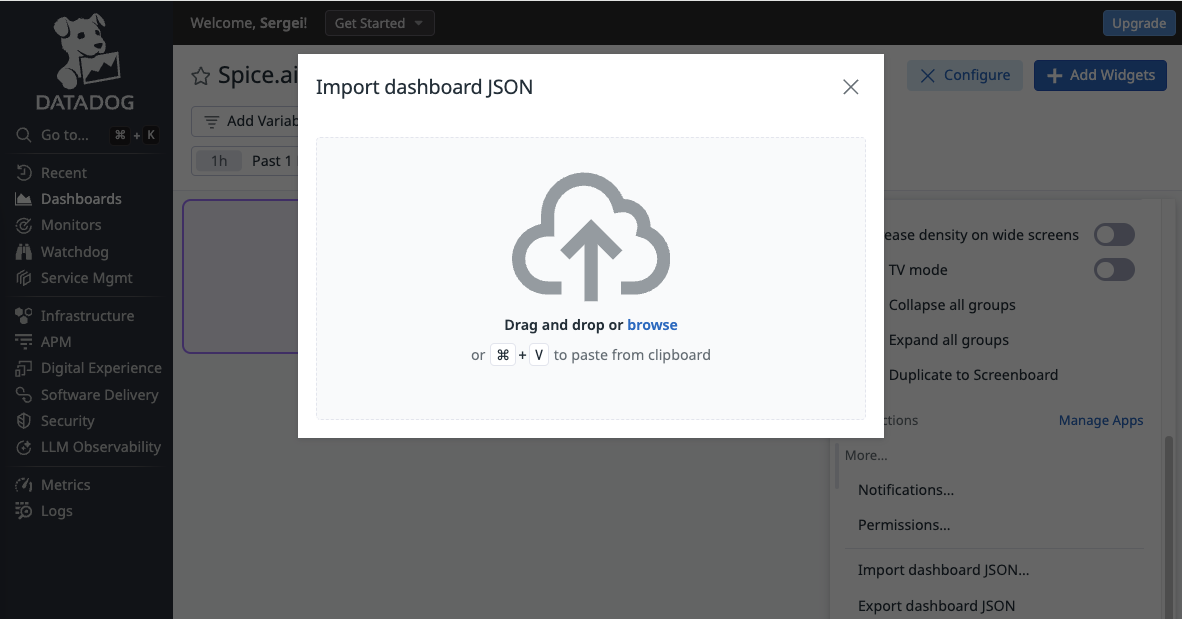Click the Logs icon in sidebar

point(24,511)
